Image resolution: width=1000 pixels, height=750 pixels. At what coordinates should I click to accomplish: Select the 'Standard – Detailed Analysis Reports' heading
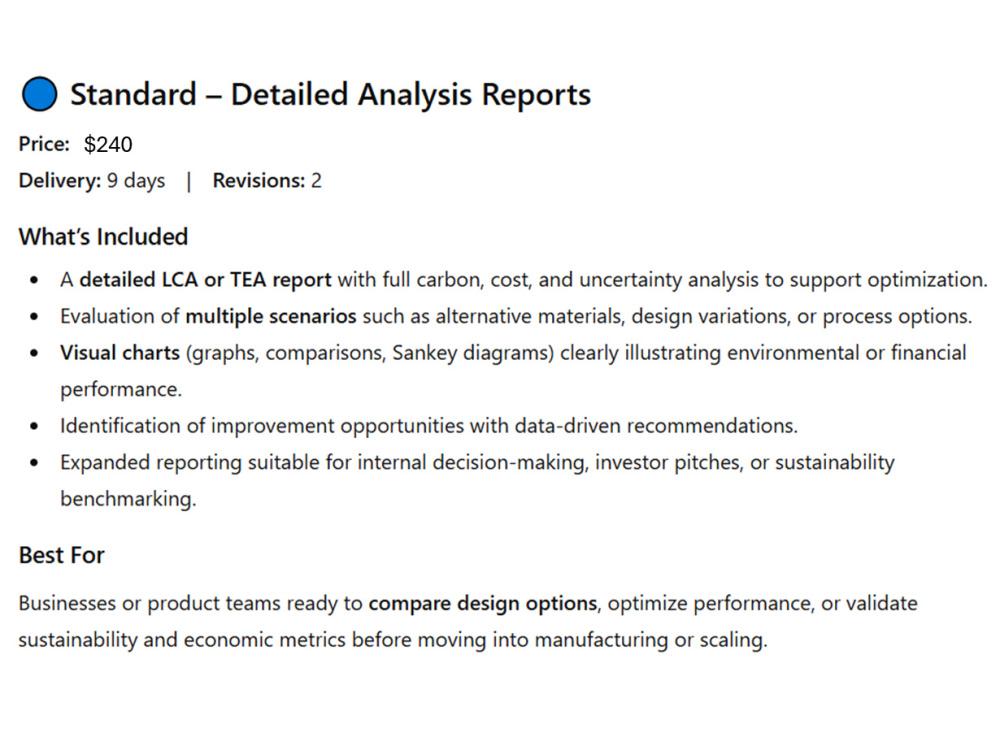click(330, 94)
